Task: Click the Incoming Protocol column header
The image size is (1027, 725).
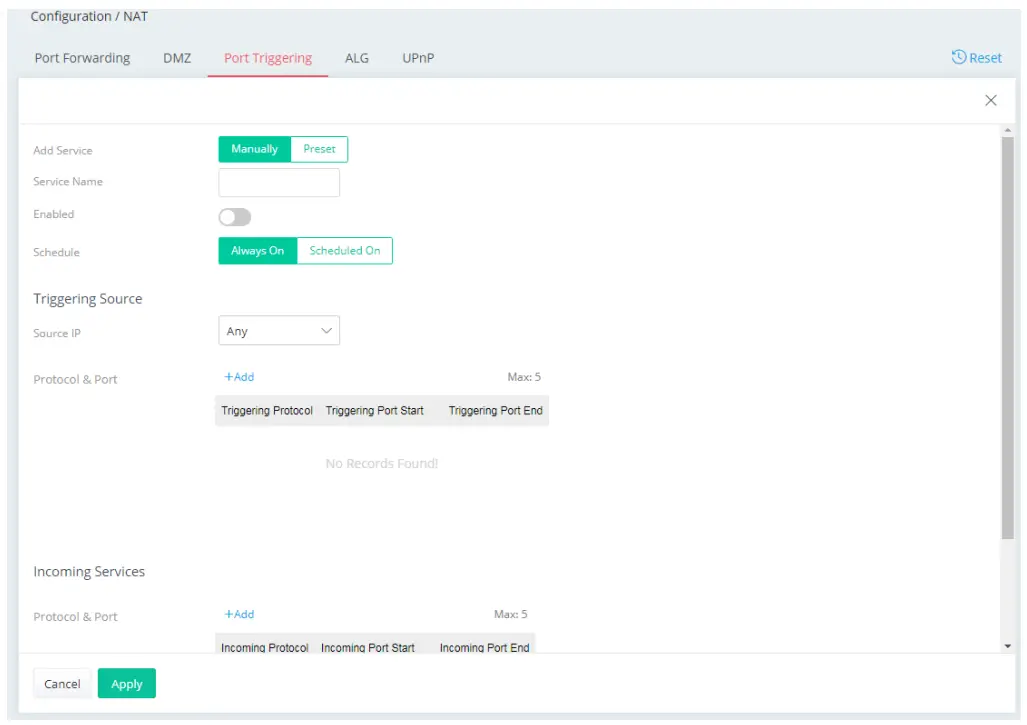Action: (x=265, y=647)
